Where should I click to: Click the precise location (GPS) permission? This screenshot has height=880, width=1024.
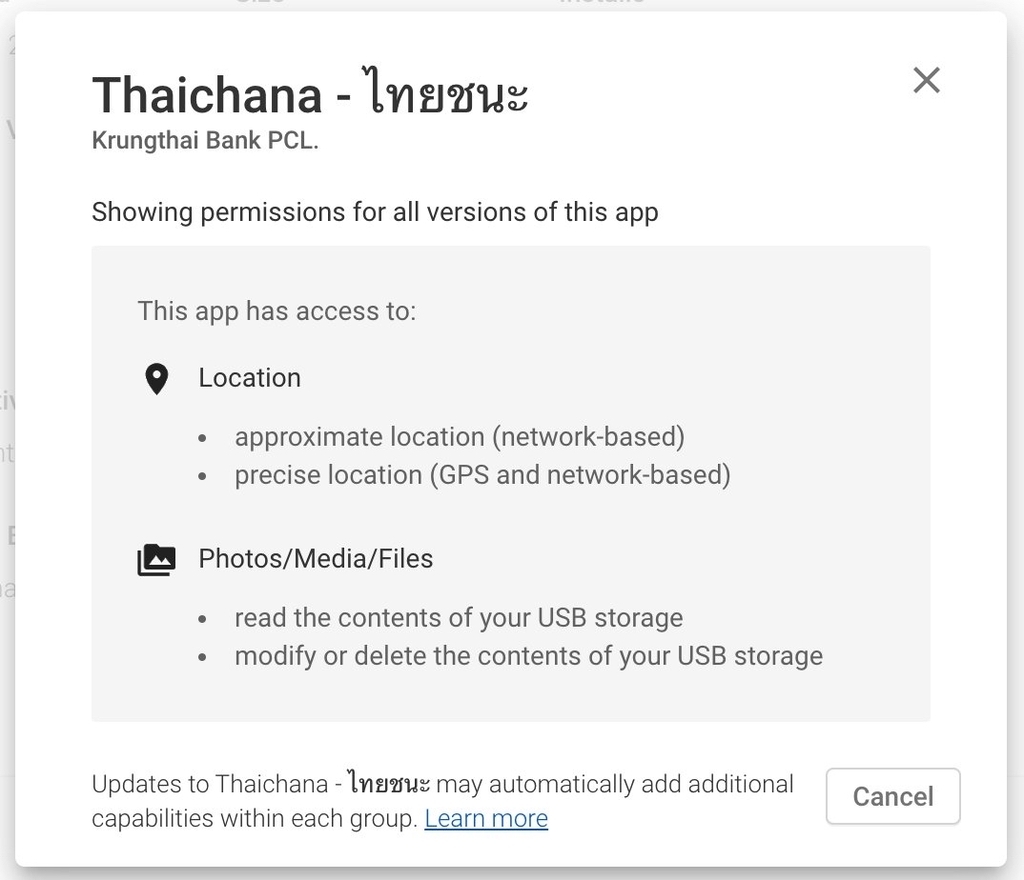click(482, 475)
